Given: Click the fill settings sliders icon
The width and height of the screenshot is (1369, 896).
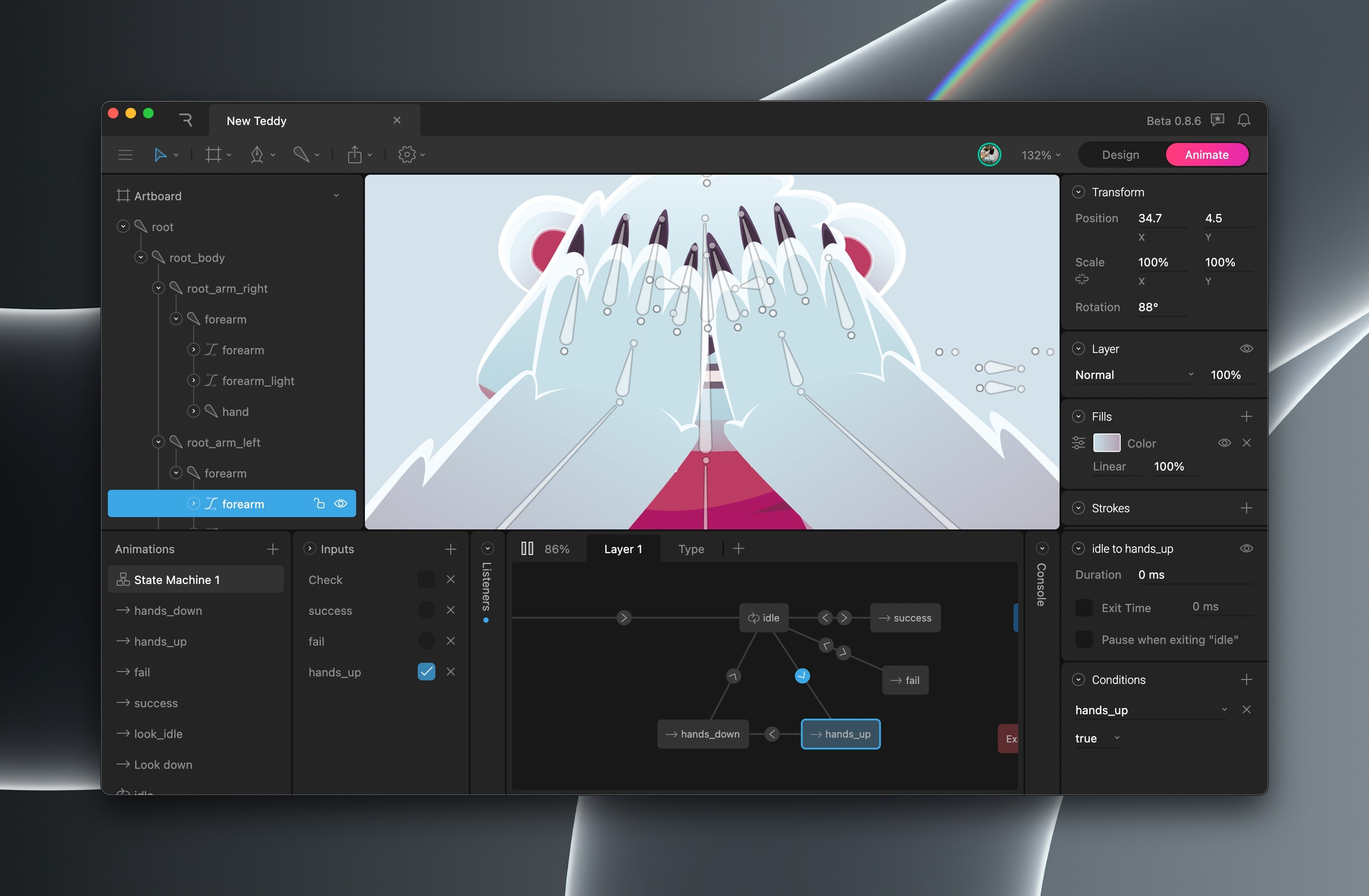Looking at the screenshot, I should (1078, 443).
